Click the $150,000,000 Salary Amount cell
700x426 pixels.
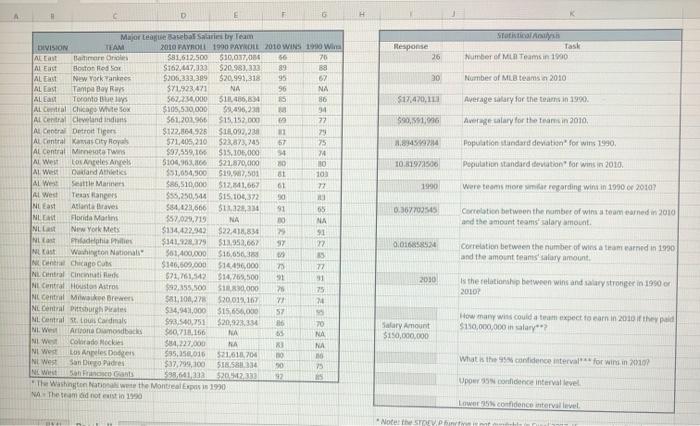(406, 336)
